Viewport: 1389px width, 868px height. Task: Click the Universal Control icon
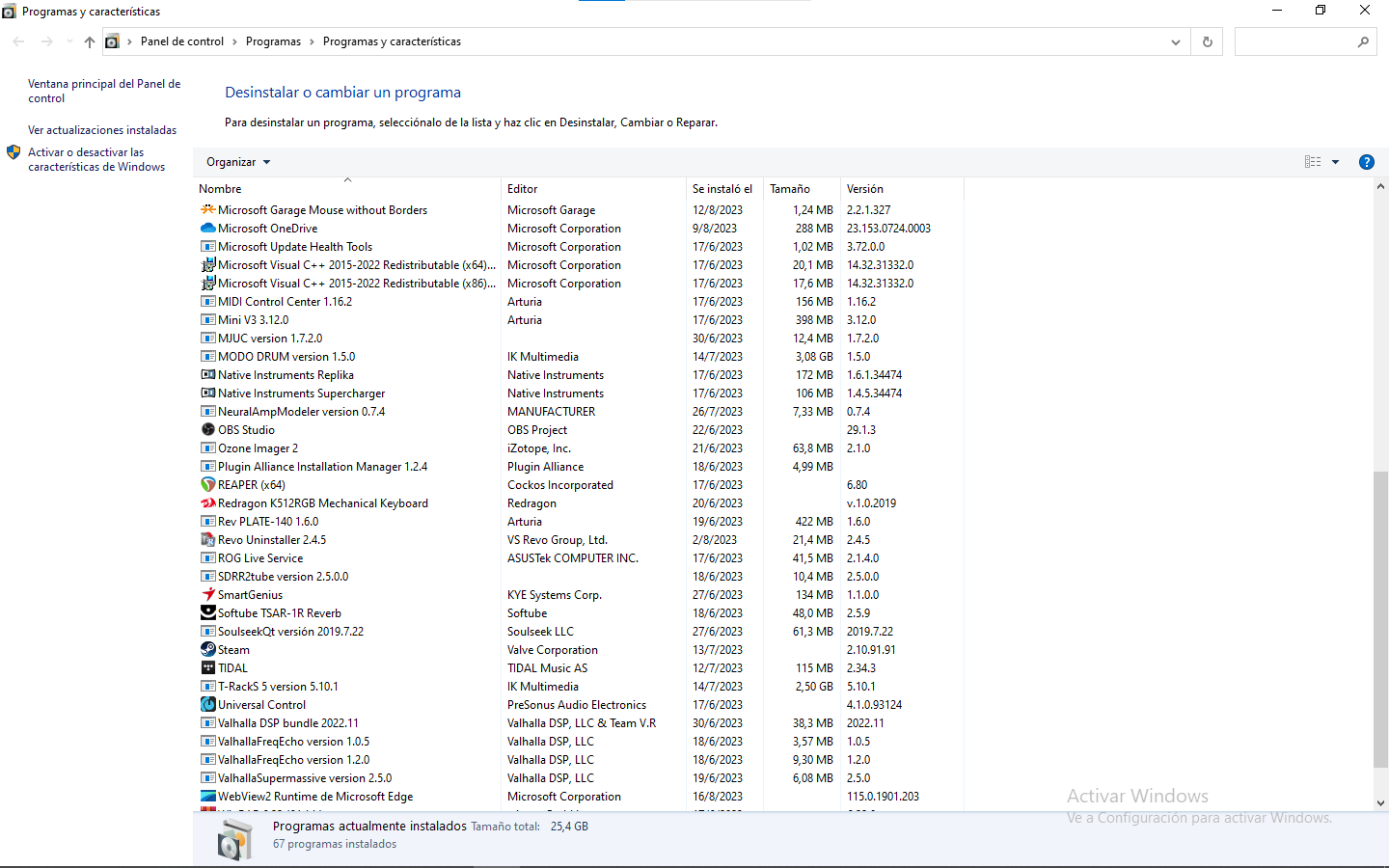[x=207, y=705]
